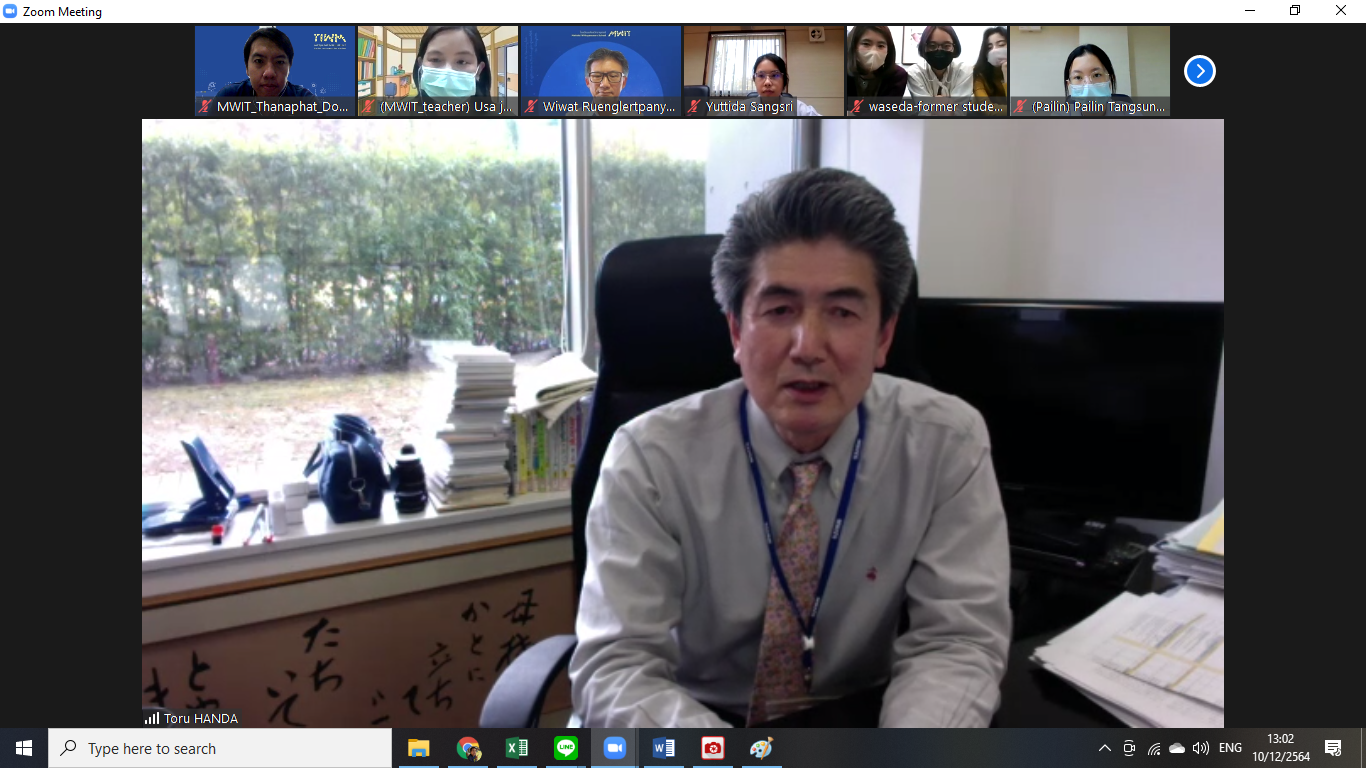This screenshot has width=1366, height=768.
Task: Click the Toru HANDA signal strength icon
Action: (152, 718)
